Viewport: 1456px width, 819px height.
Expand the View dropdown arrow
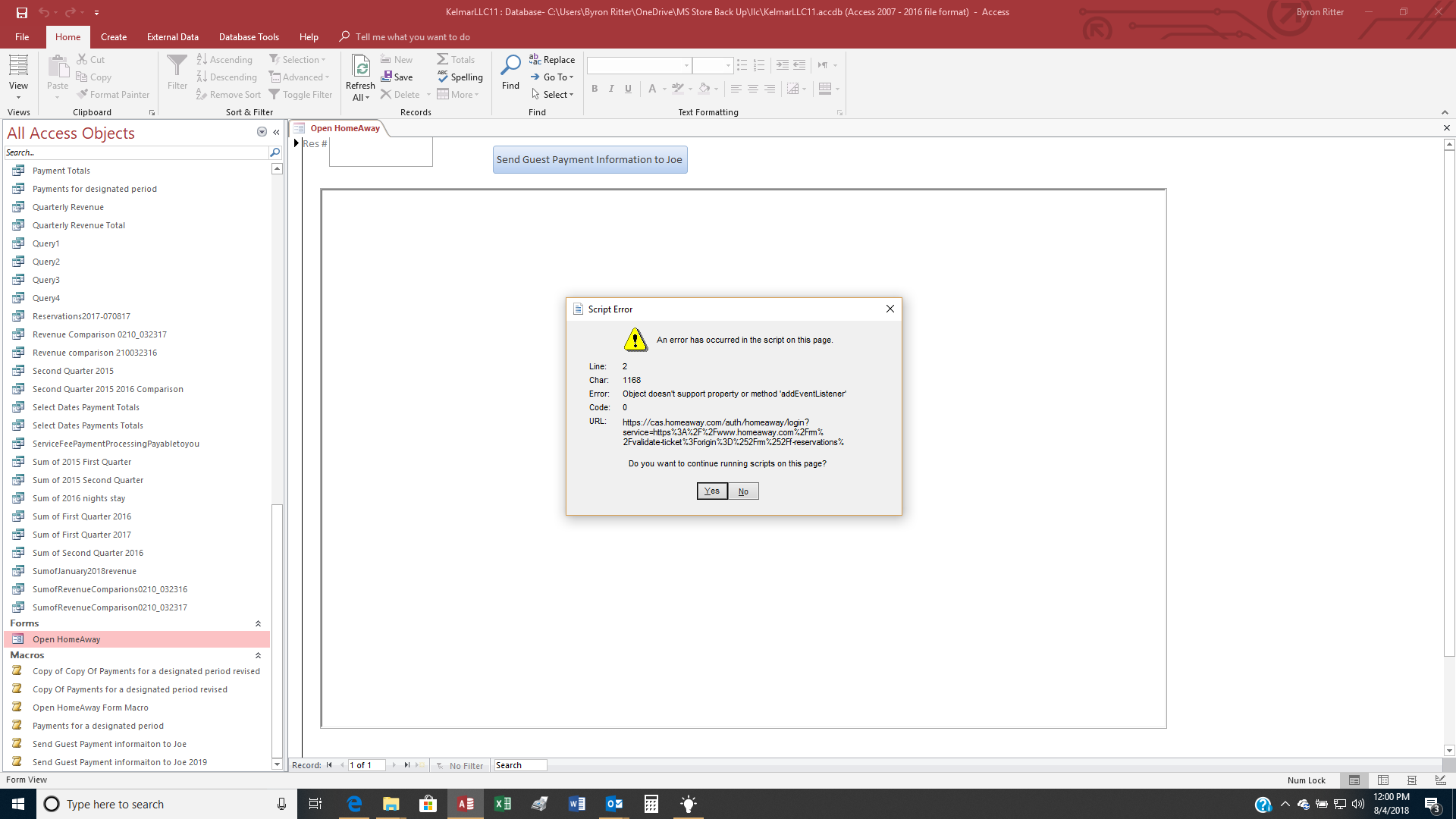[x=18, y=97]
